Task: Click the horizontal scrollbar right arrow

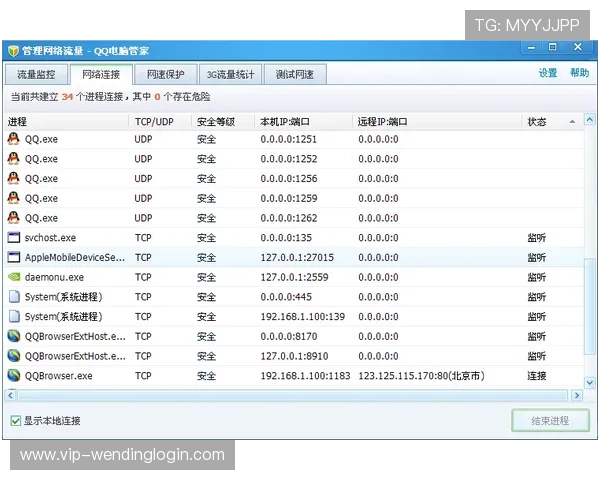Action: [x=577, y=395]
